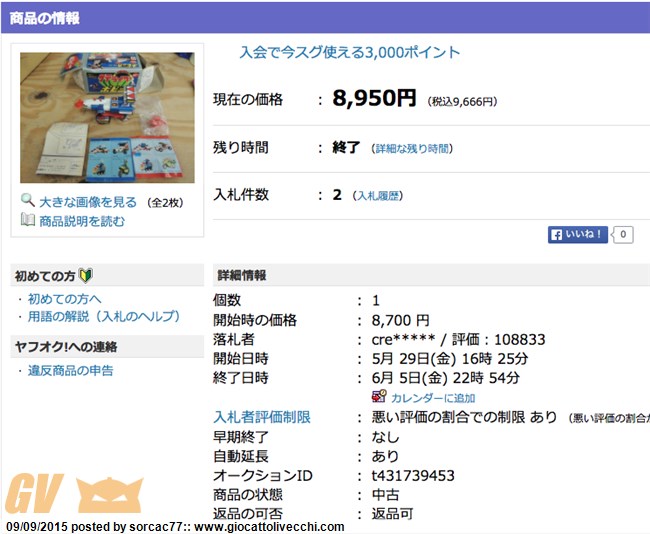650x534 pixels.
Task: Click the orange GV cat logo
Action: point(74,494)
